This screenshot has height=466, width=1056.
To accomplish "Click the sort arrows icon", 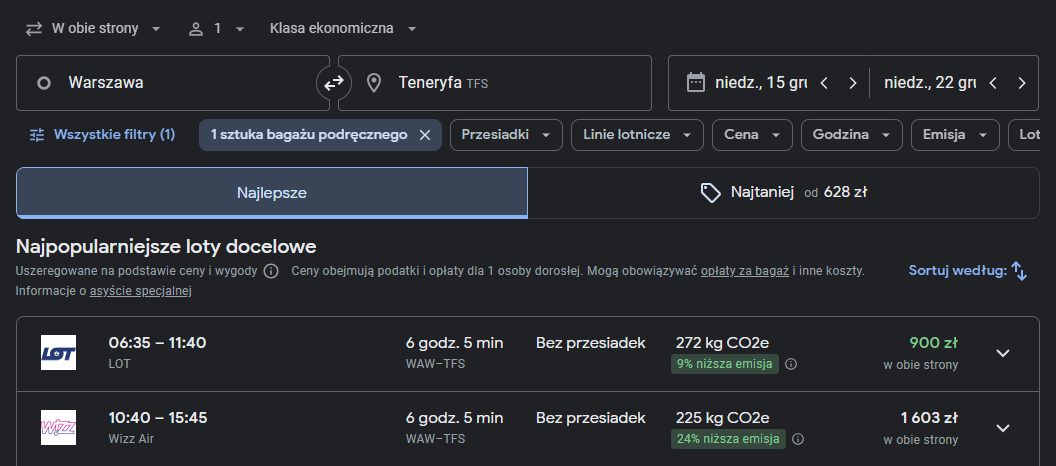I will pyautogui.click(x=1020, y=271).
